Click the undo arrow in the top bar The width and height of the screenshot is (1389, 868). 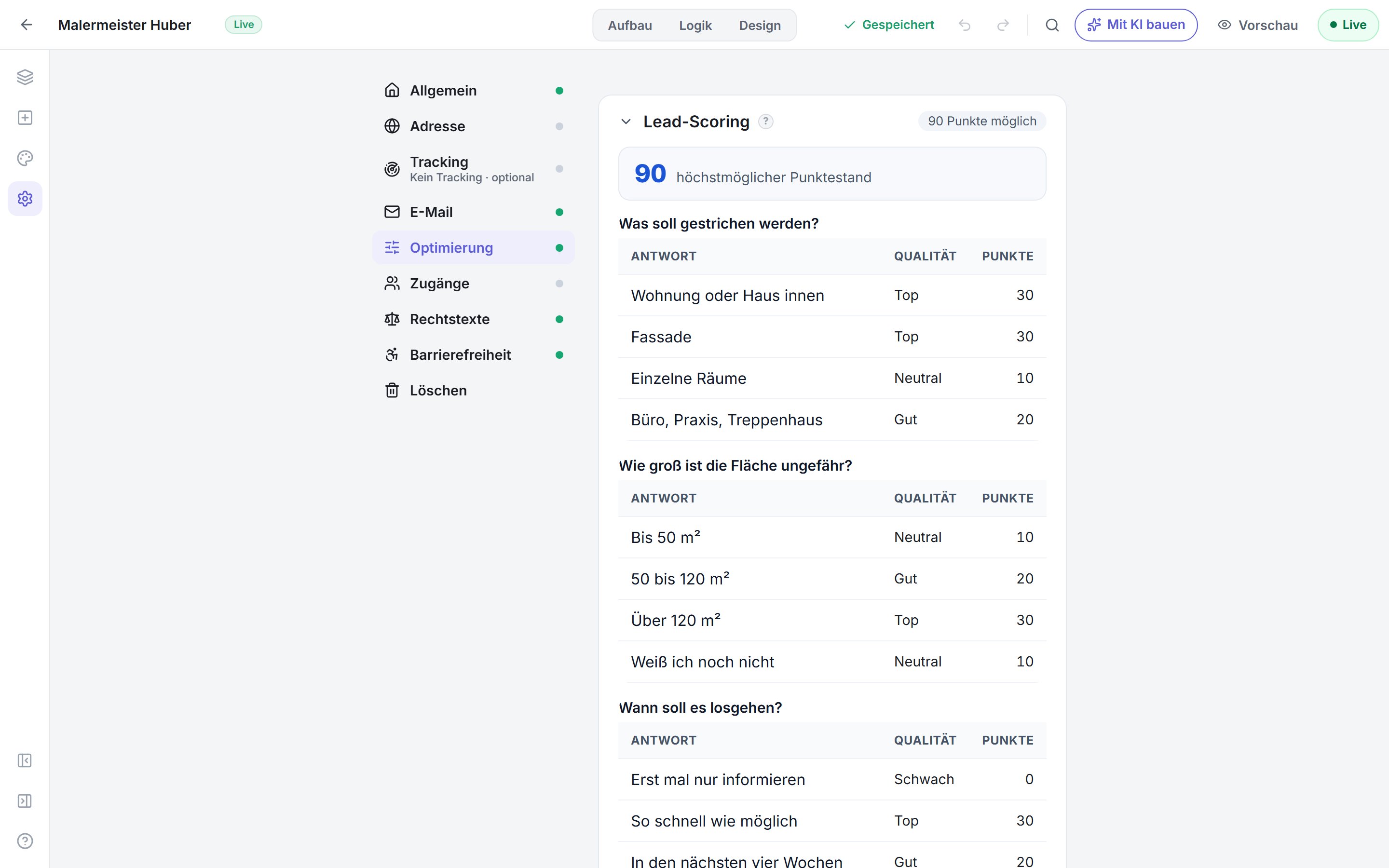pyautogui.click(x=964, y=25)
